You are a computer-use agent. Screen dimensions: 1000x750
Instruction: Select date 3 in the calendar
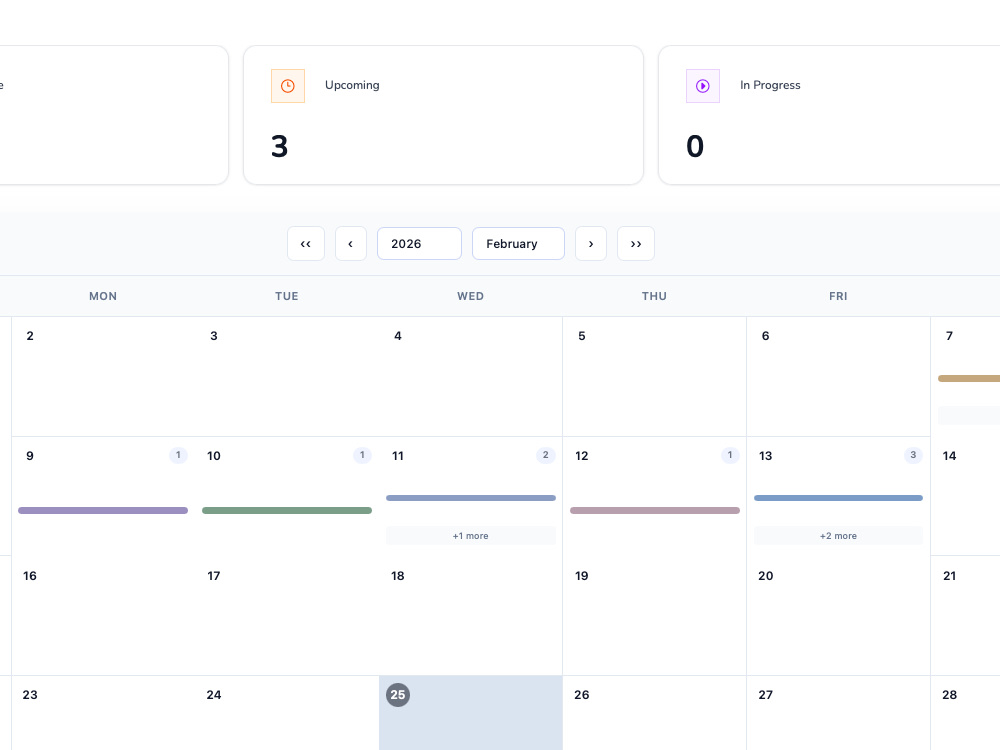tap(214, 336)
